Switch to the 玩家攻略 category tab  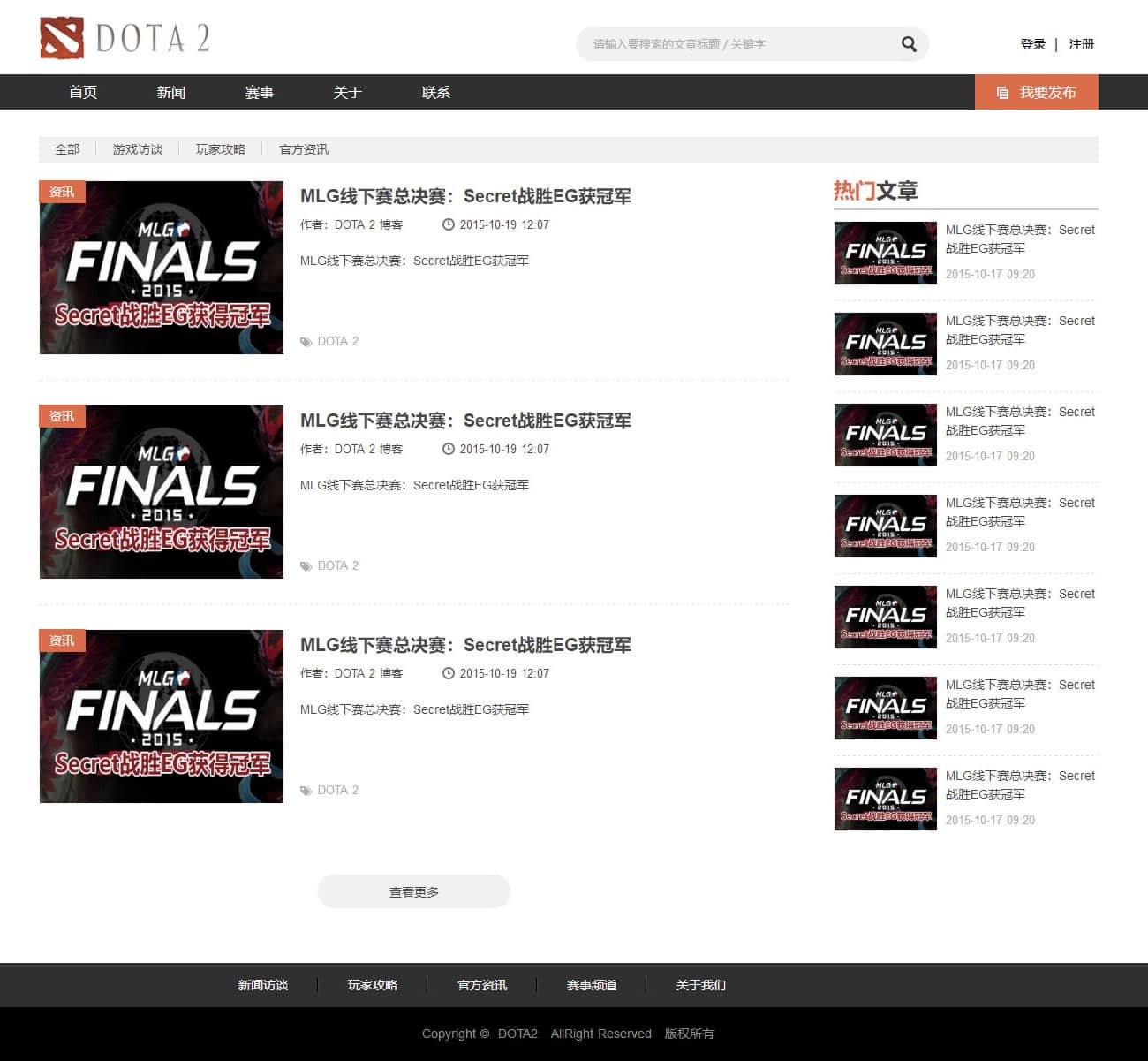(221, 149)
